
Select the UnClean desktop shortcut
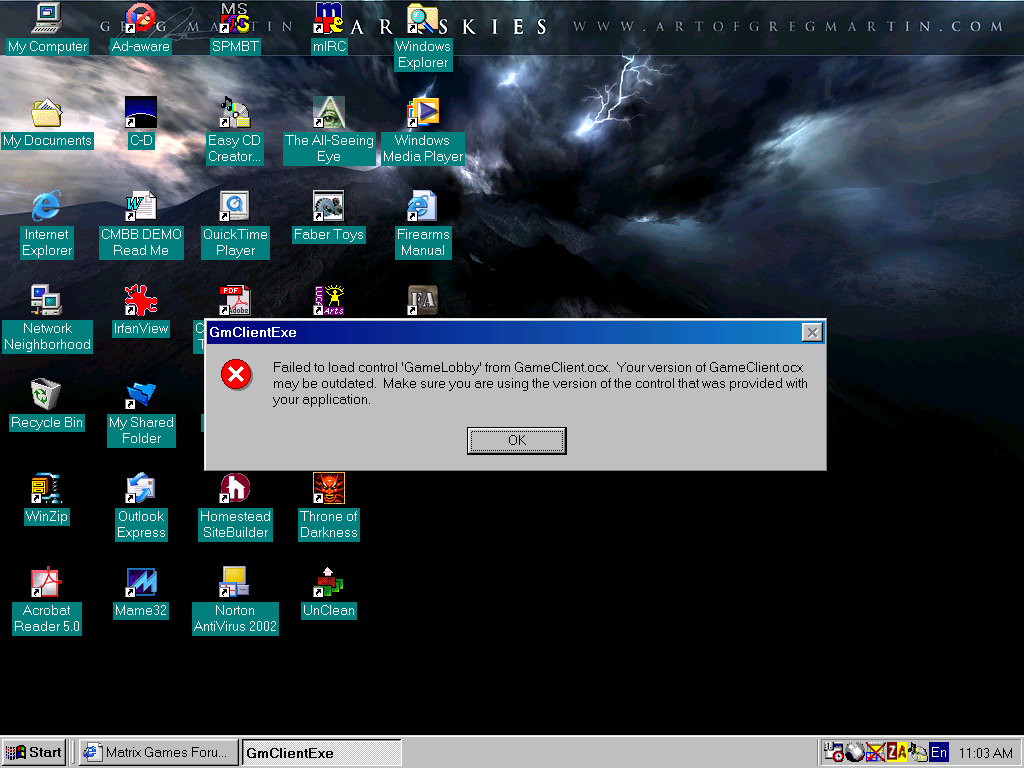point(329,593)
